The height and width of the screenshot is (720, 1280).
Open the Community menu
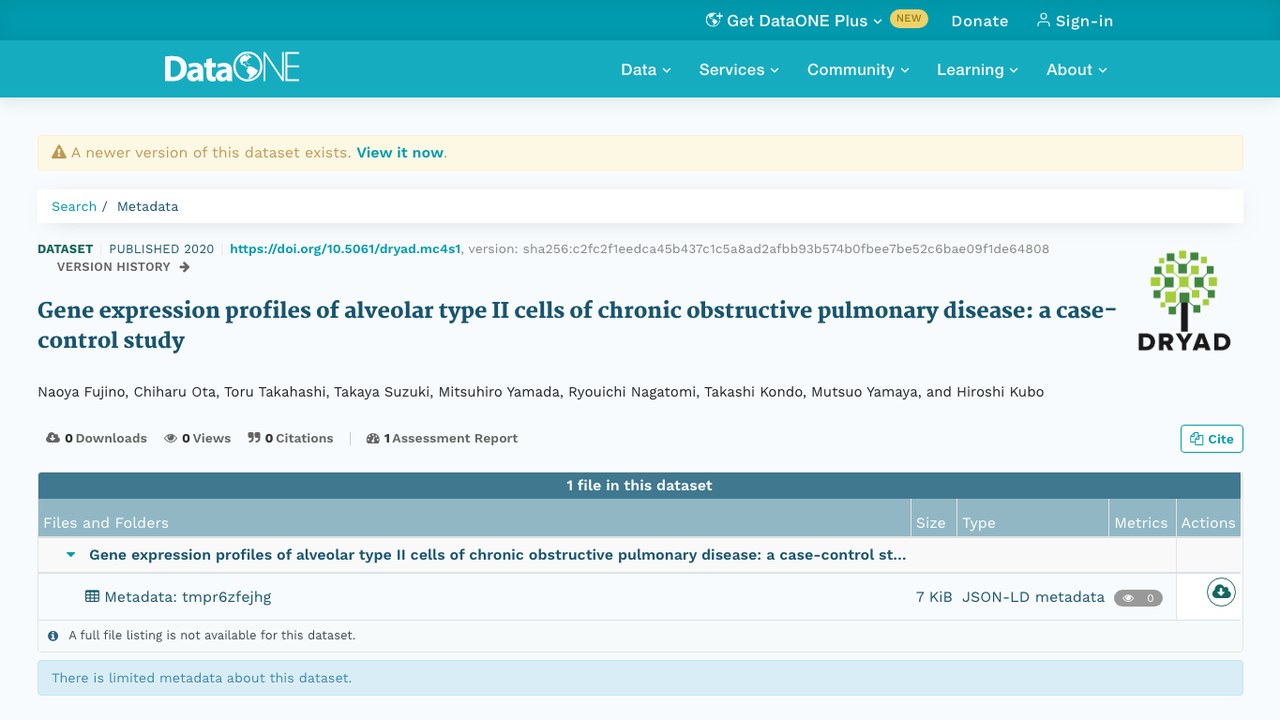pos(858,69)
